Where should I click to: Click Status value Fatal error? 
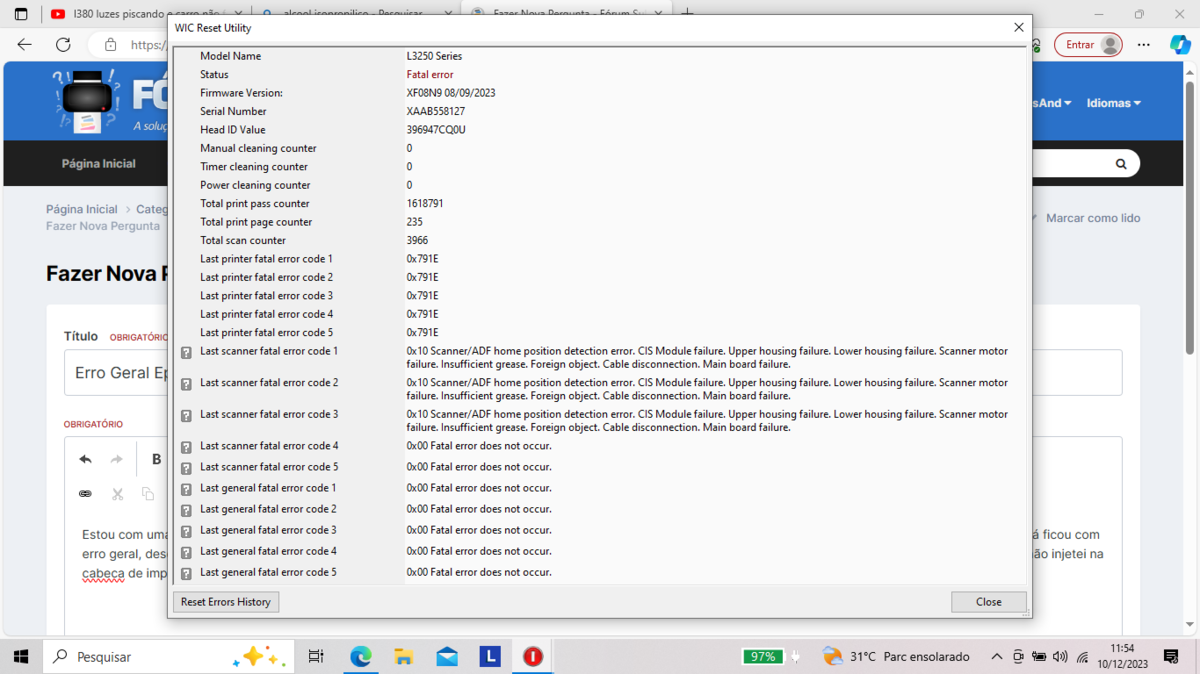point(430,75)
